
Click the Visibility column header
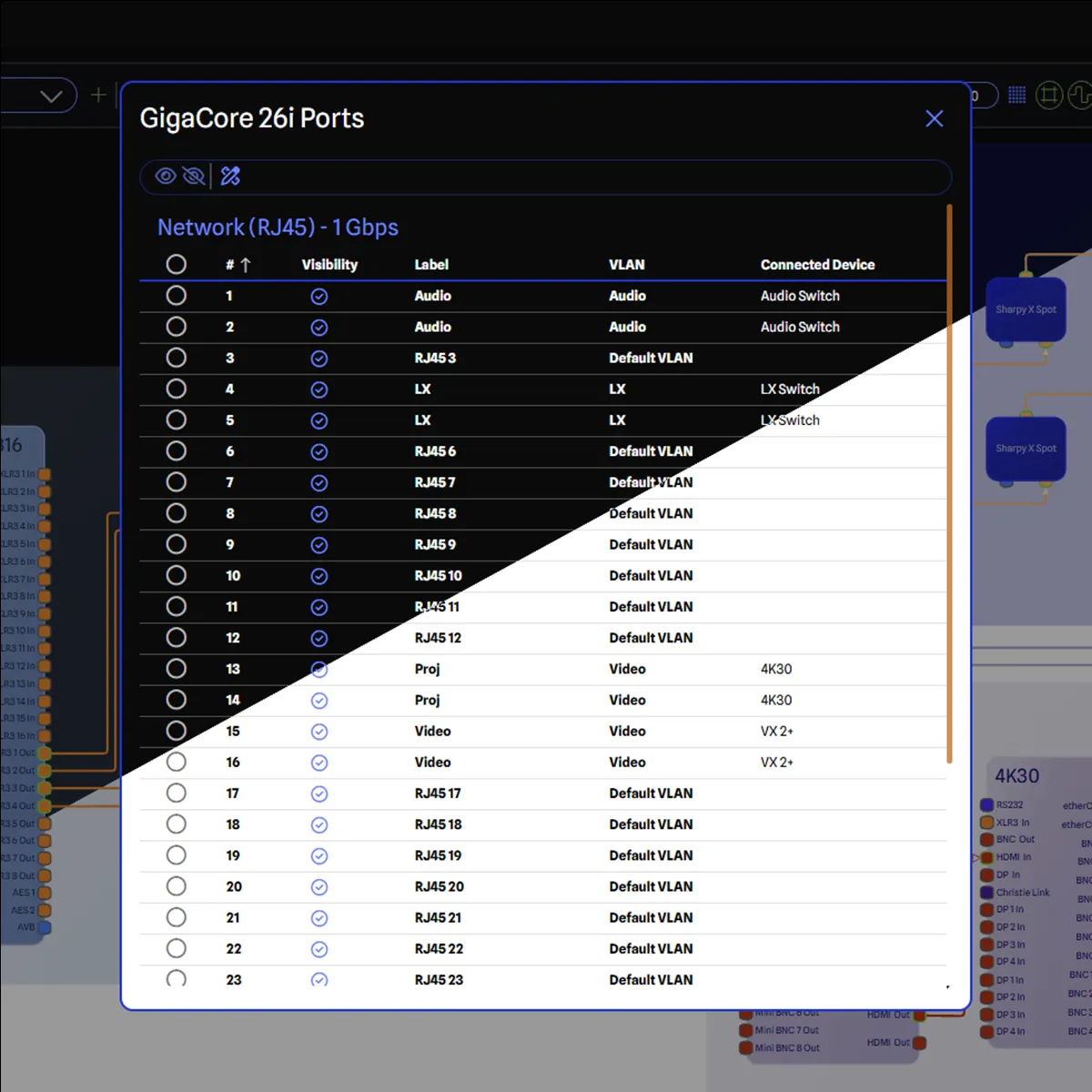pyautogui.click(x=329, y=265)
